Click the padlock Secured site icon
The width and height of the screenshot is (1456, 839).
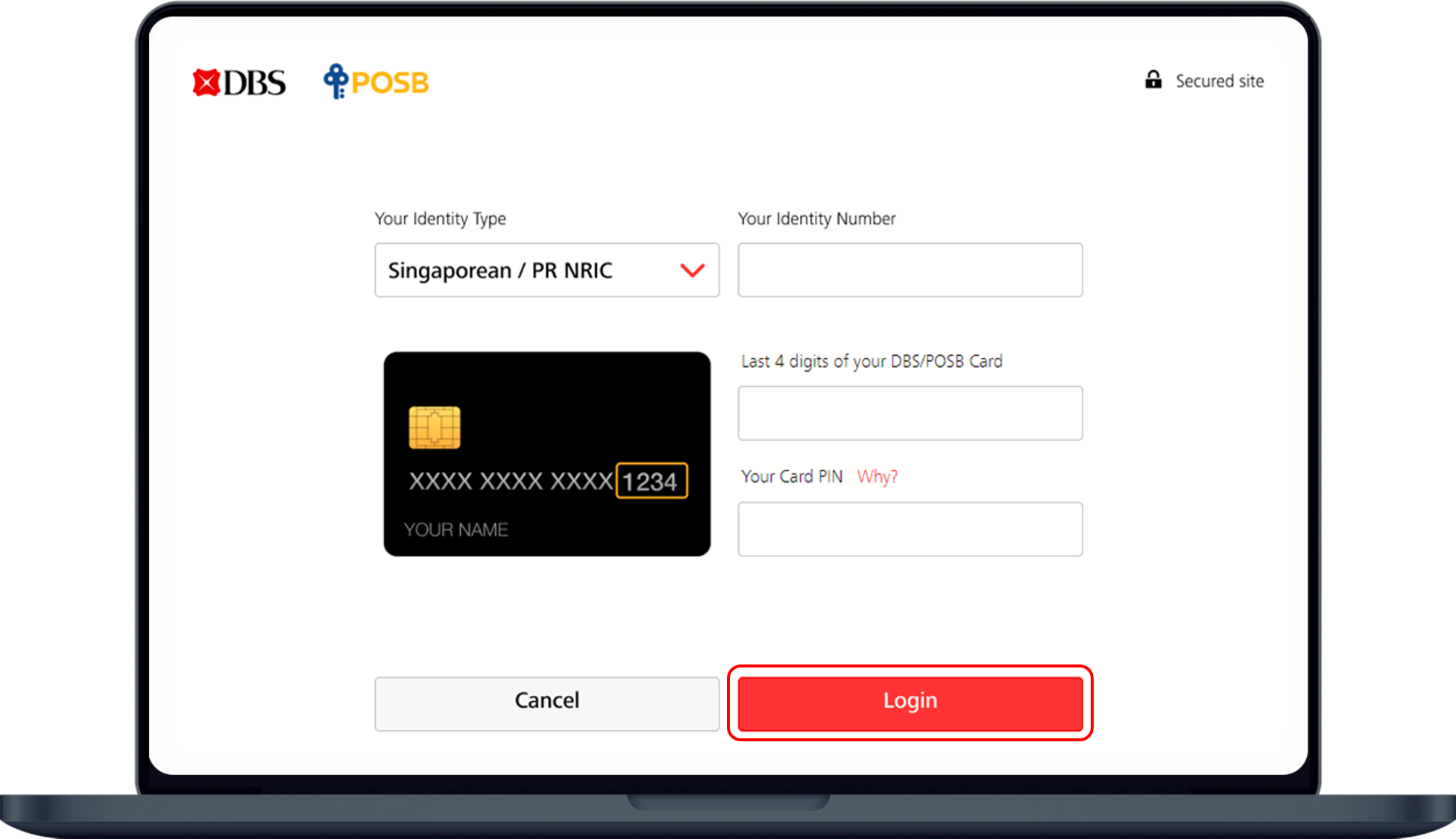1153,80
